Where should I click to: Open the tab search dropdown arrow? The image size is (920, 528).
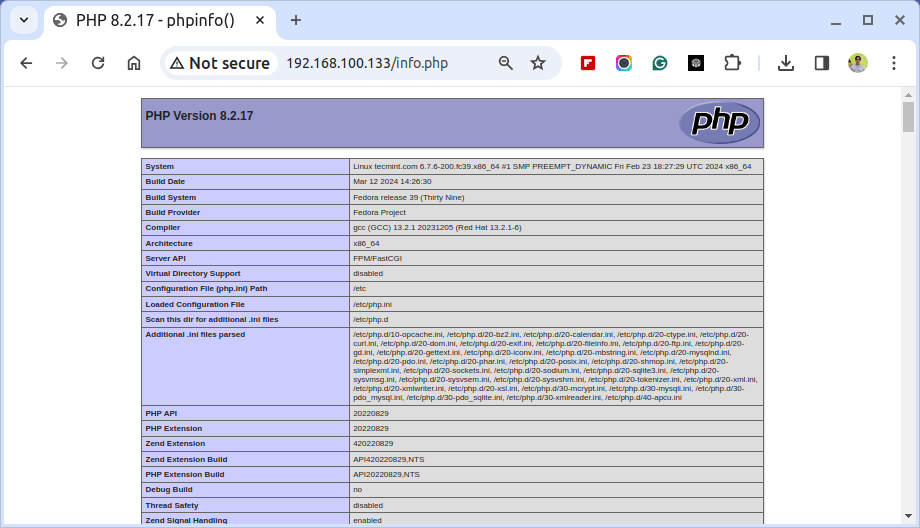(x=24, y=20)
